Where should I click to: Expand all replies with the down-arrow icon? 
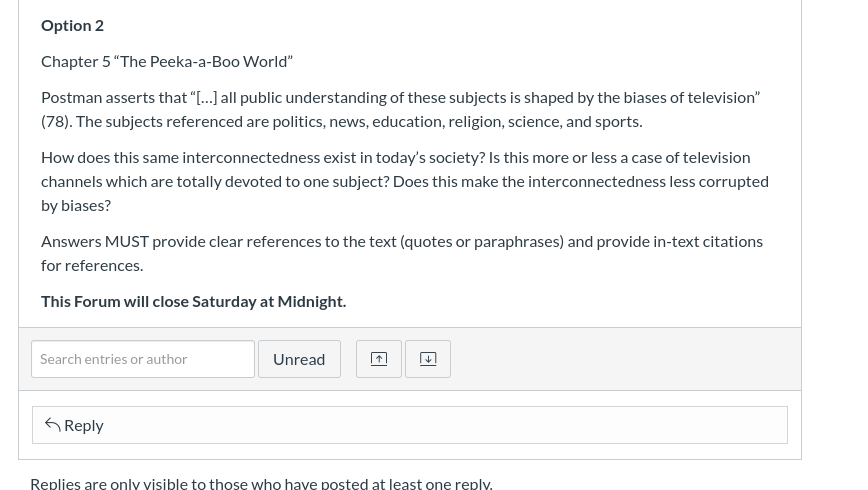pyautogui.click(x=428, y=359)
